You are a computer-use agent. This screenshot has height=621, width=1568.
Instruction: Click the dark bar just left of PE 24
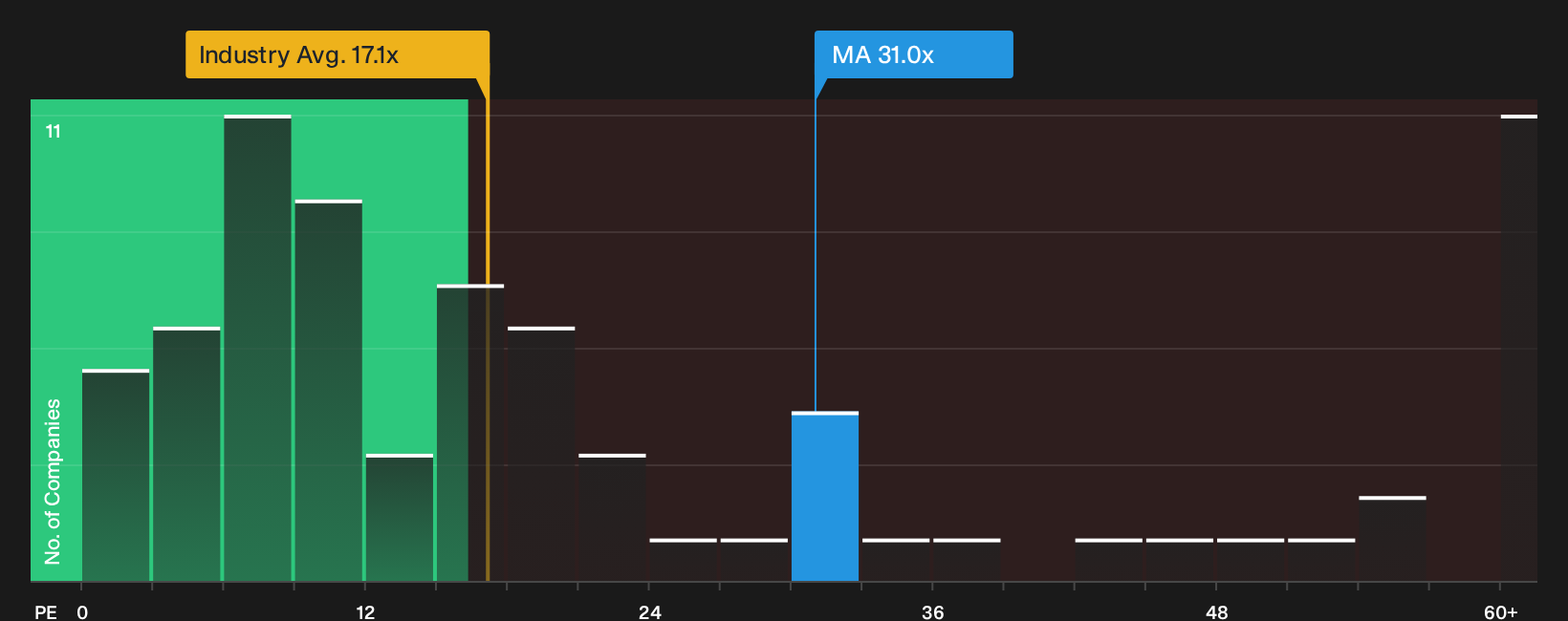613,518
